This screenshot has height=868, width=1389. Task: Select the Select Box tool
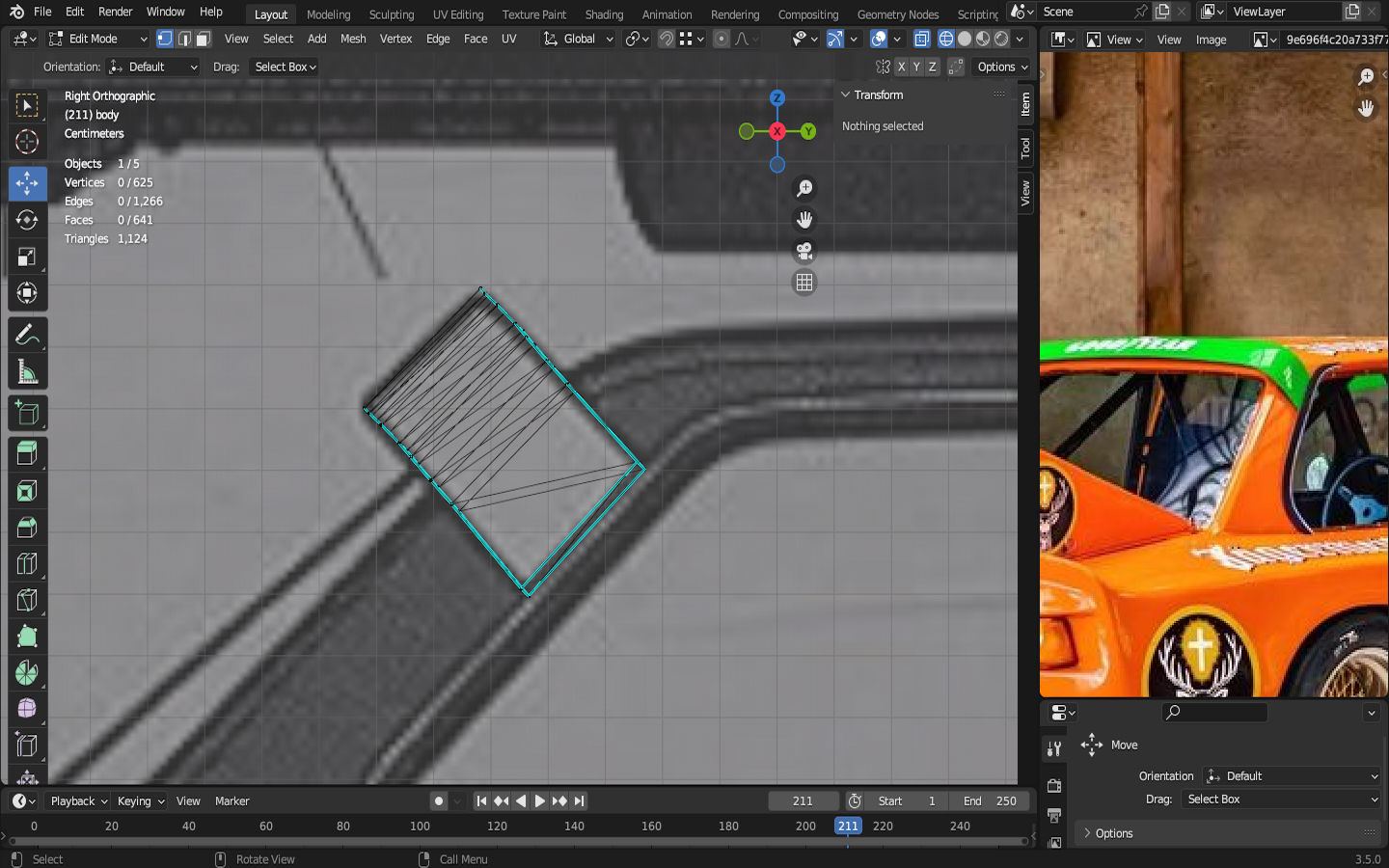tap(27, 105)
